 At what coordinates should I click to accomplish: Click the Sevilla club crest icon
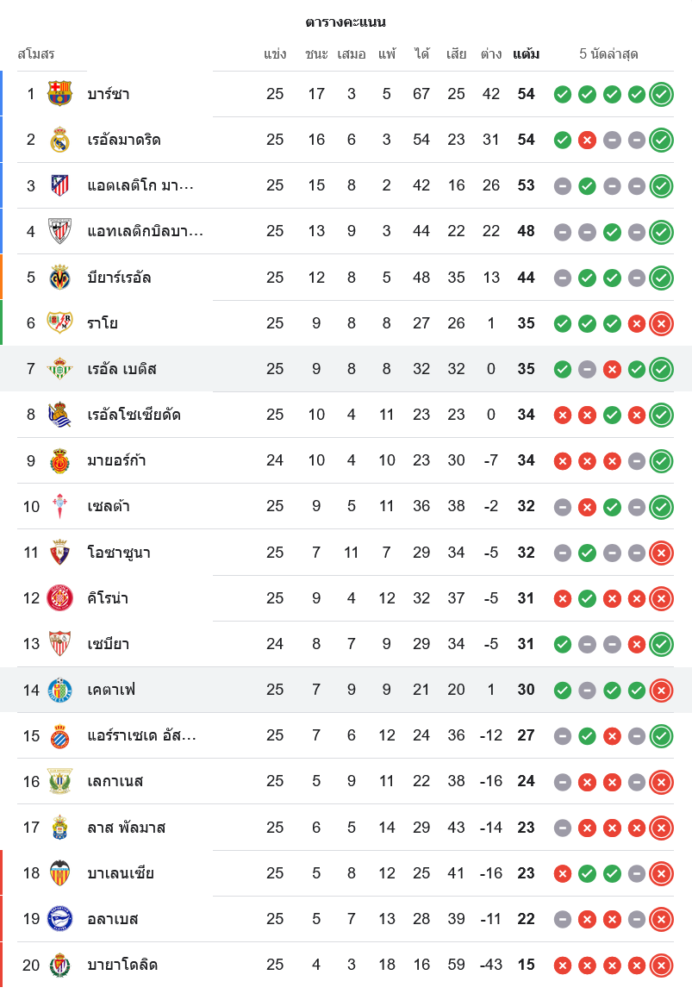(x=60, y=644)
